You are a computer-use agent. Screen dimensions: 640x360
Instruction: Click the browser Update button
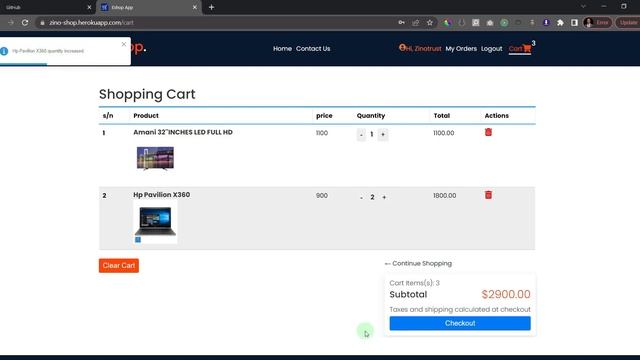point(628,23)
